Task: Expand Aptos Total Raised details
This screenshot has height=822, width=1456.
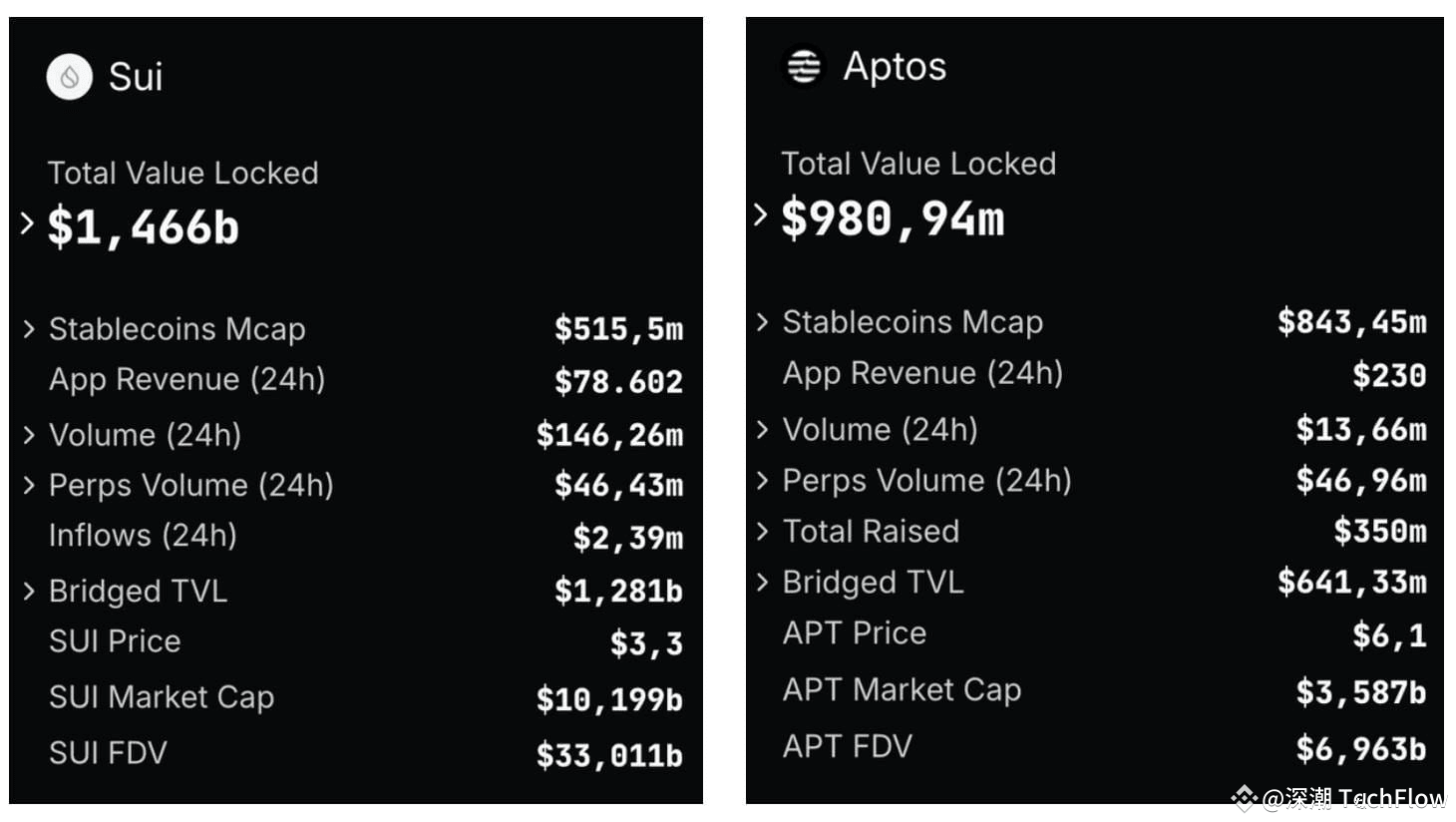Action: (763, 532)
